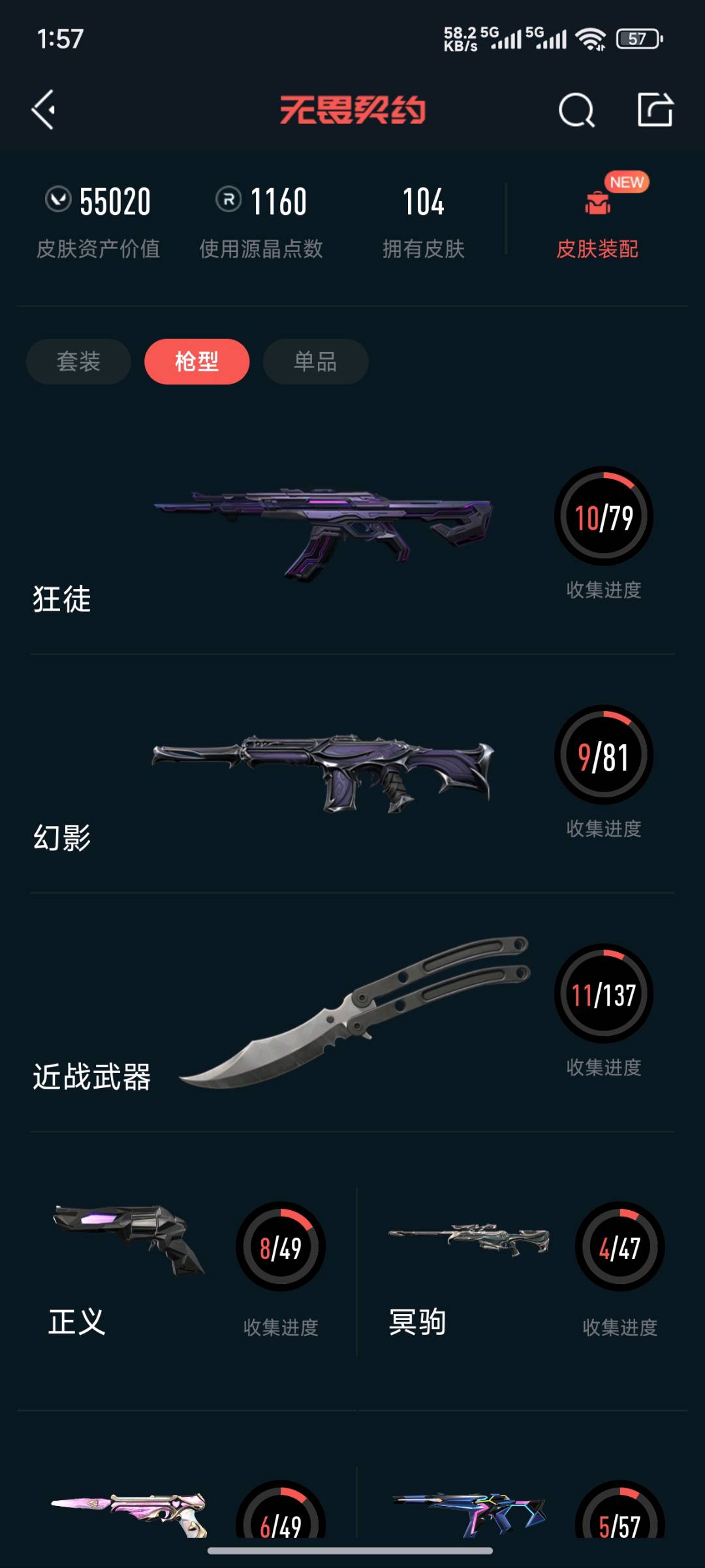Open 皮肤装配 briefcase icon

(597, 202)
